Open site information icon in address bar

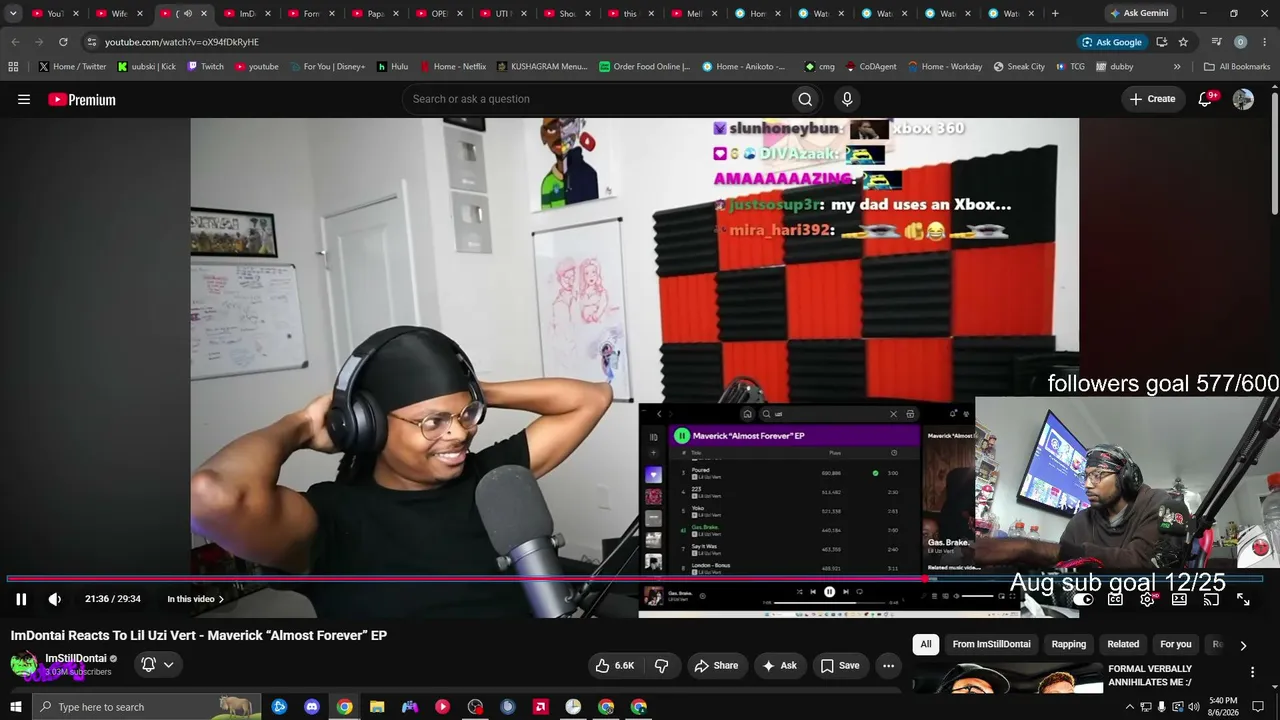point(91,42)
